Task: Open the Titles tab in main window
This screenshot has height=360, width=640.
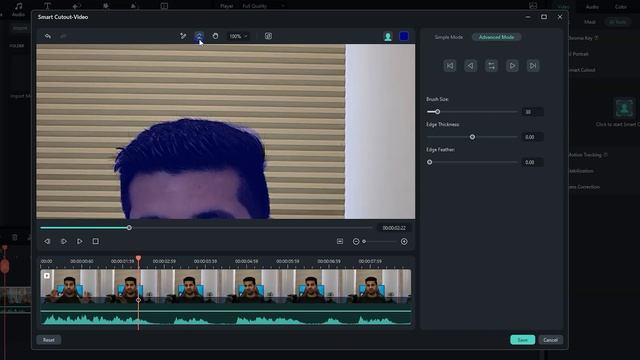Action: [47, 6]
